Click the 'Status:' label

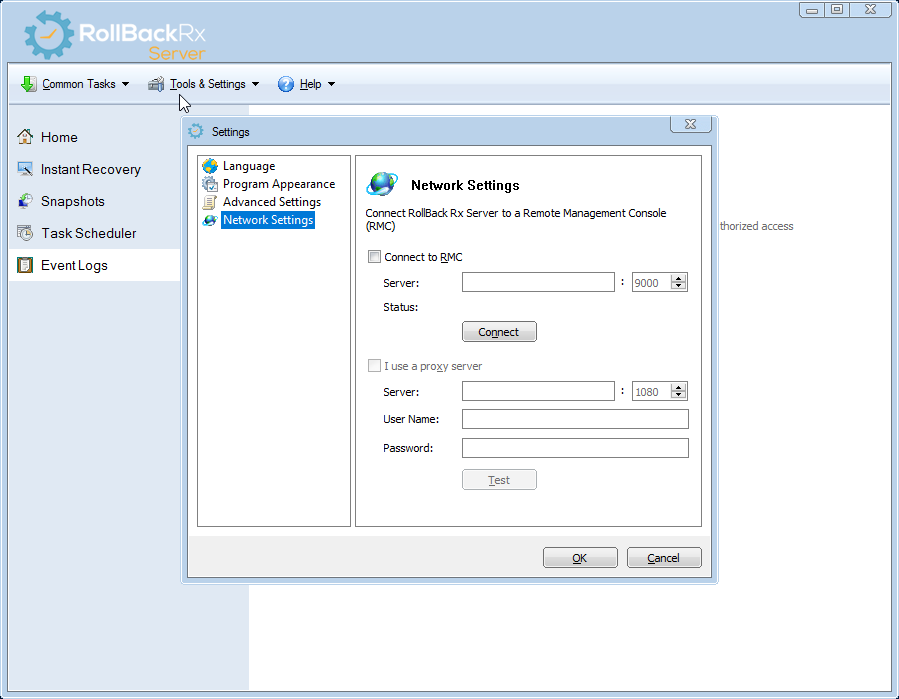pyautogui.click(x=400, y=307)
